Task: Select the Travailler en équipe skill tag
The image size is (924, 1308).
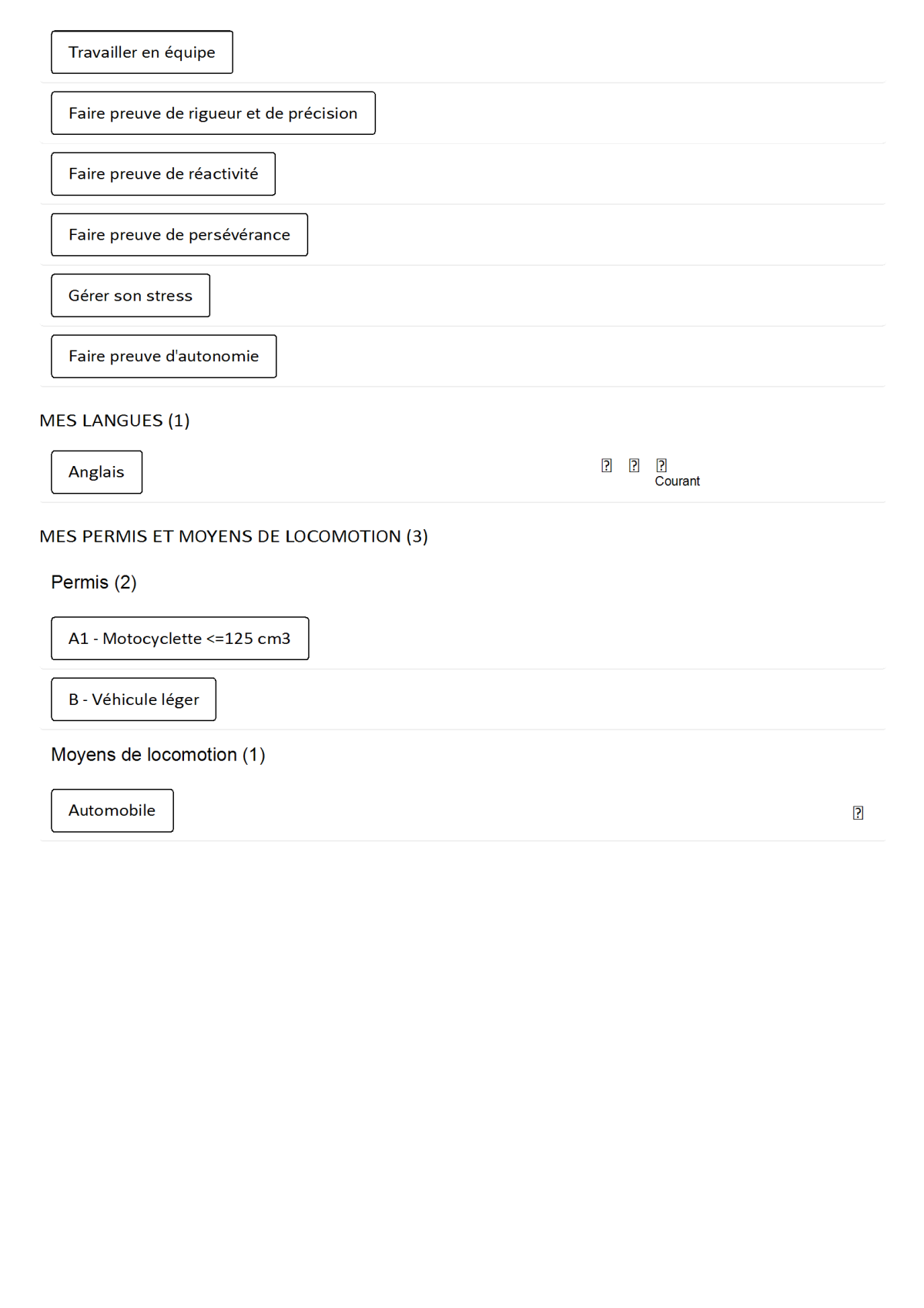Action: tap(142, 52)
